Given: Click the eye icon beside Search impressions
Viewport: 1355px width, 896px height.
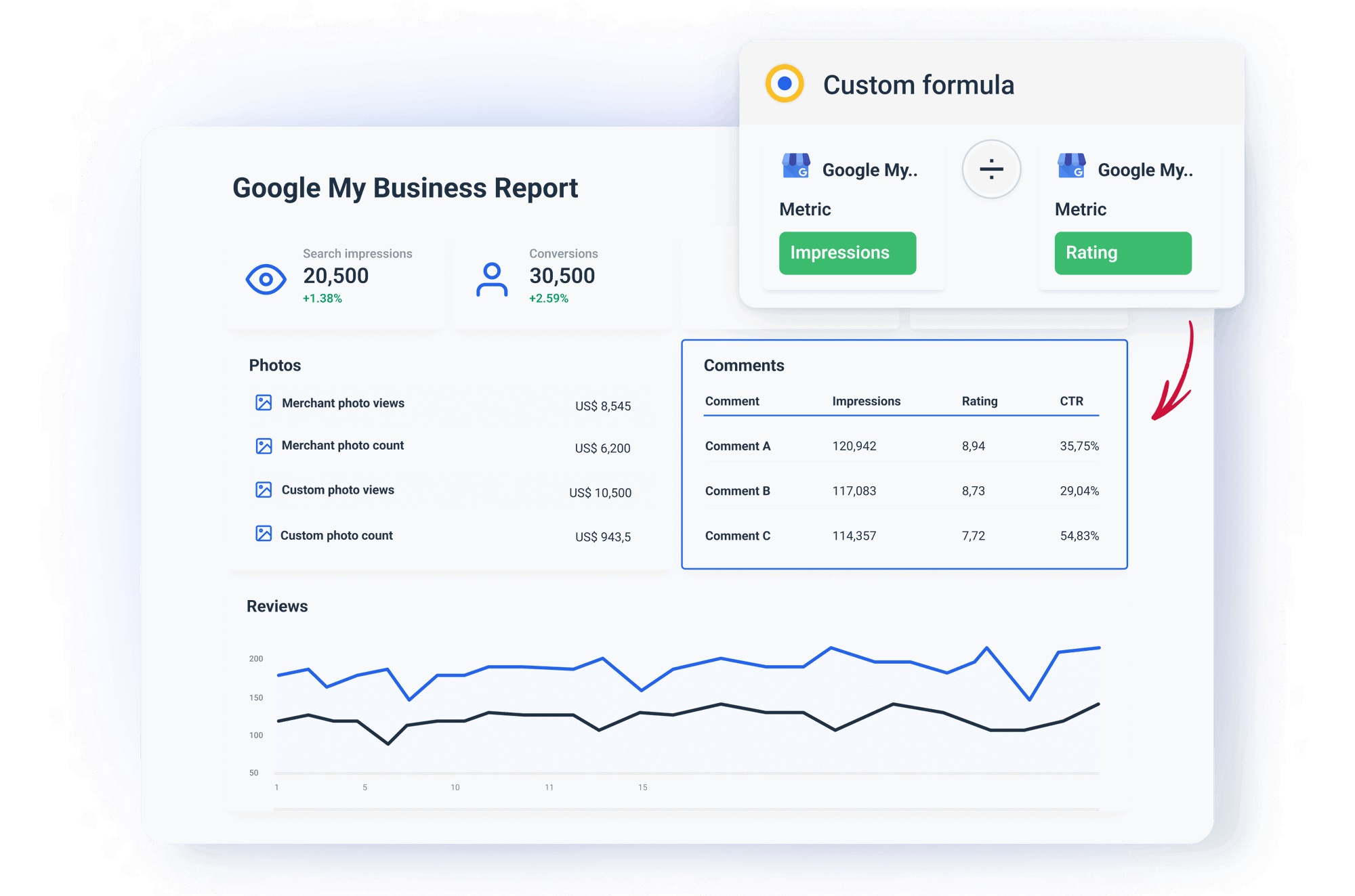Looking at the screenshot, I should 266,278.
